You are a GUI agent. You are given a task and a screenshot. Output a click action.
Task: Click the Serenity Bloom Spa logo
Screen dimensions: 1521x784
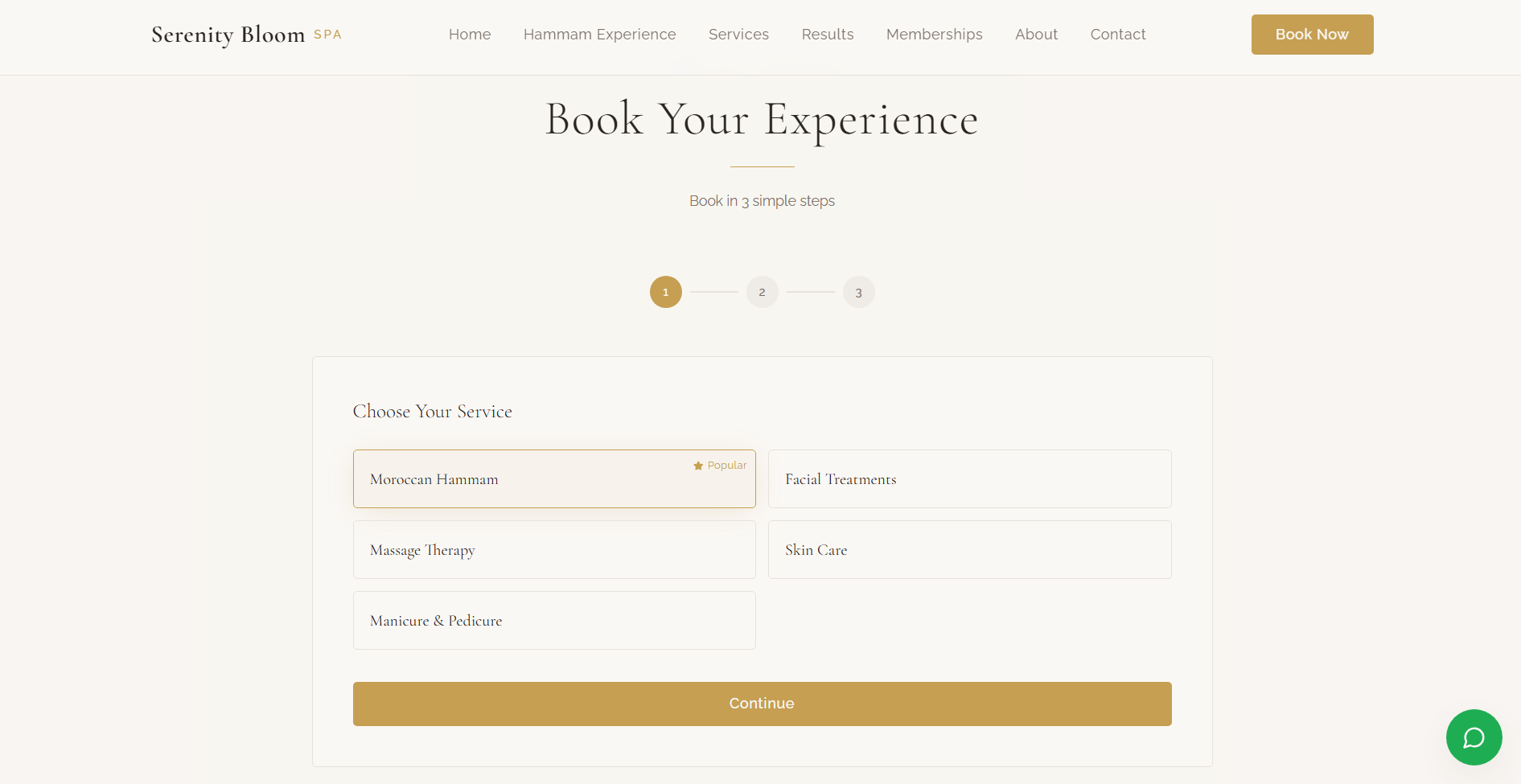(246, 35)
